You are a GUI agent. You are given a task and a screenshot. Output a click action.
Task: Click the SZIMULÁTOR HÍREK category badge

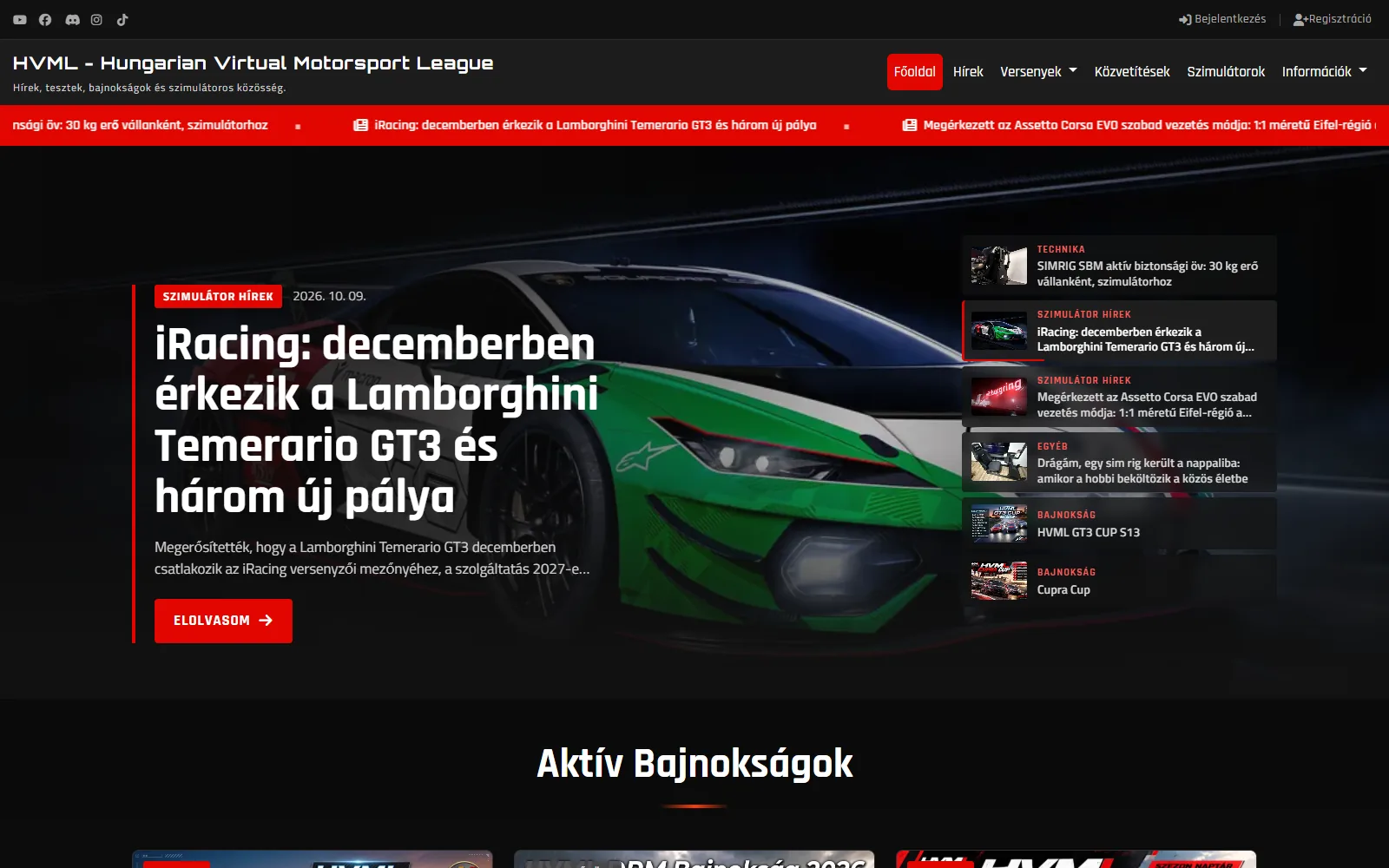tap(218, 296)
